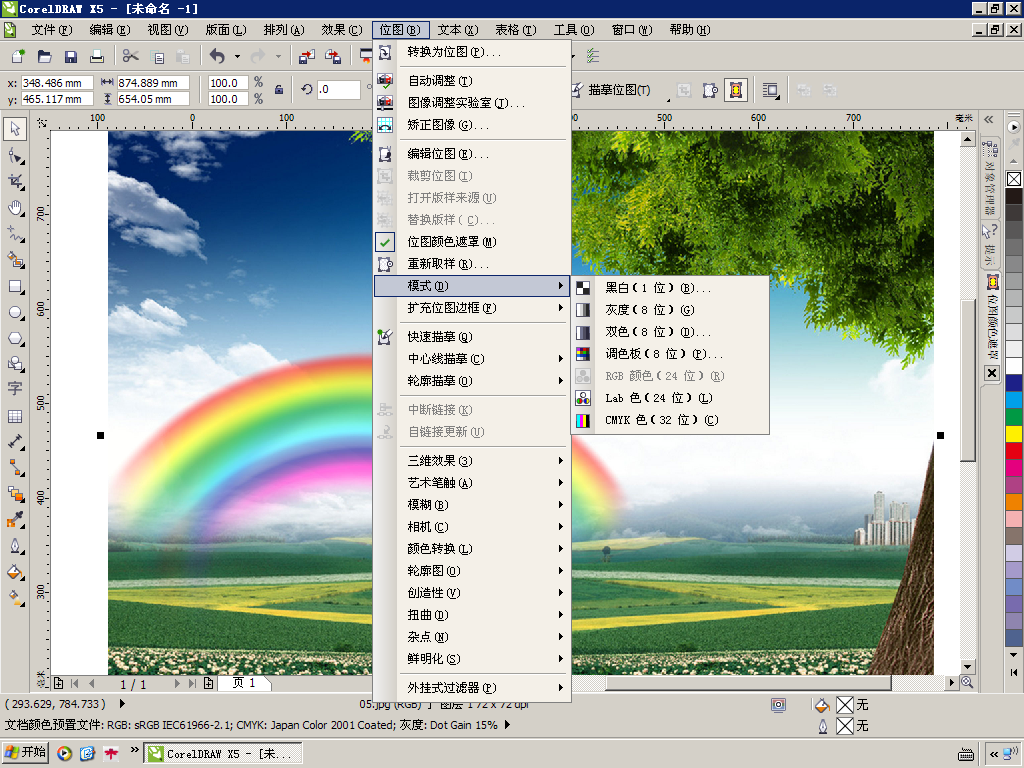Click the media player quick launch icon
1024x768 pixels.
click(x=64, y=754)
